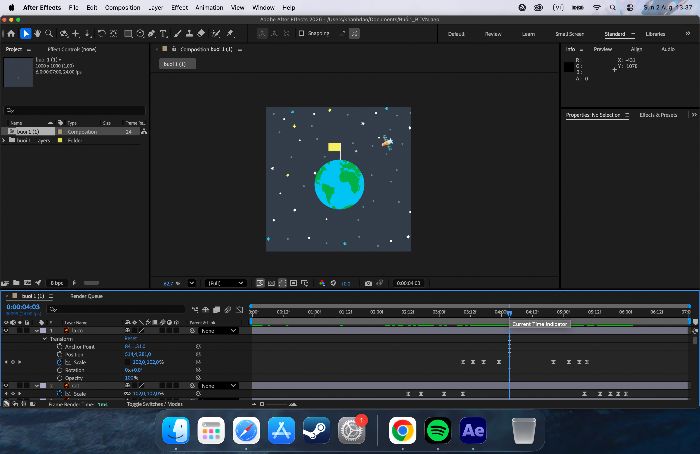Select the Type text tool
700x454 pixels.
tap(163, 33)
